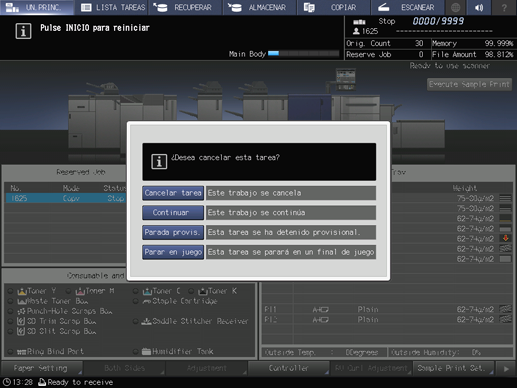Click the Punch-Hole Scraps Box icon

pos(21,311)
